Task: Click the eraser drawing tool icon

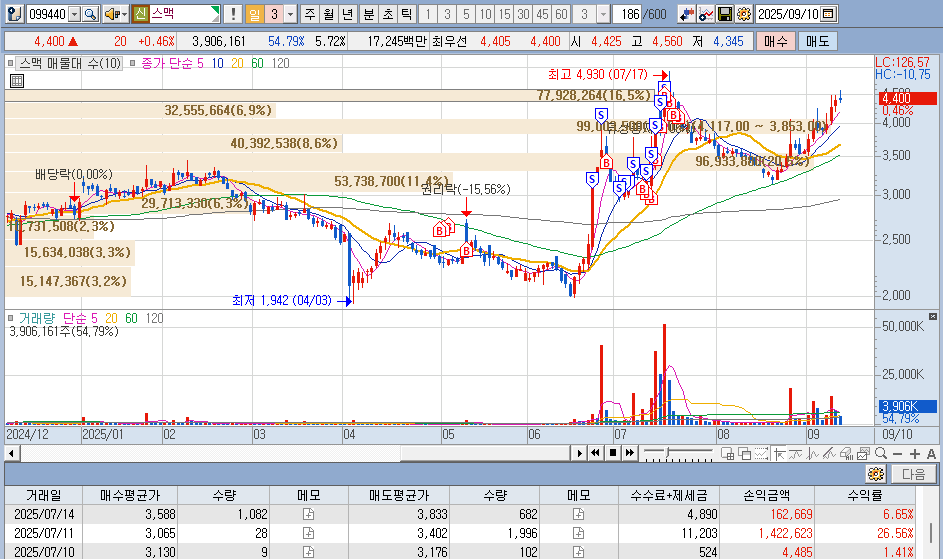Action: click(847, 454)
